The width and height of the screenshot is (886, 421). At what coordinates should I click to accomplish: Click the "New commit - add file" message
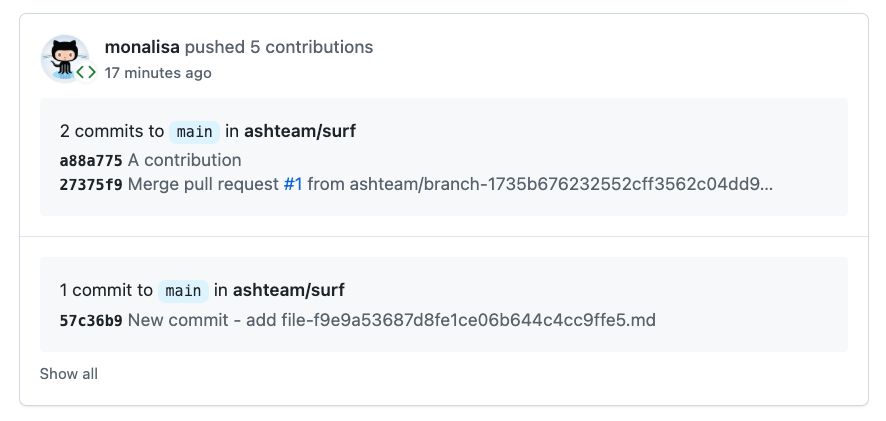pyautogui.click(x=391, y=320)
